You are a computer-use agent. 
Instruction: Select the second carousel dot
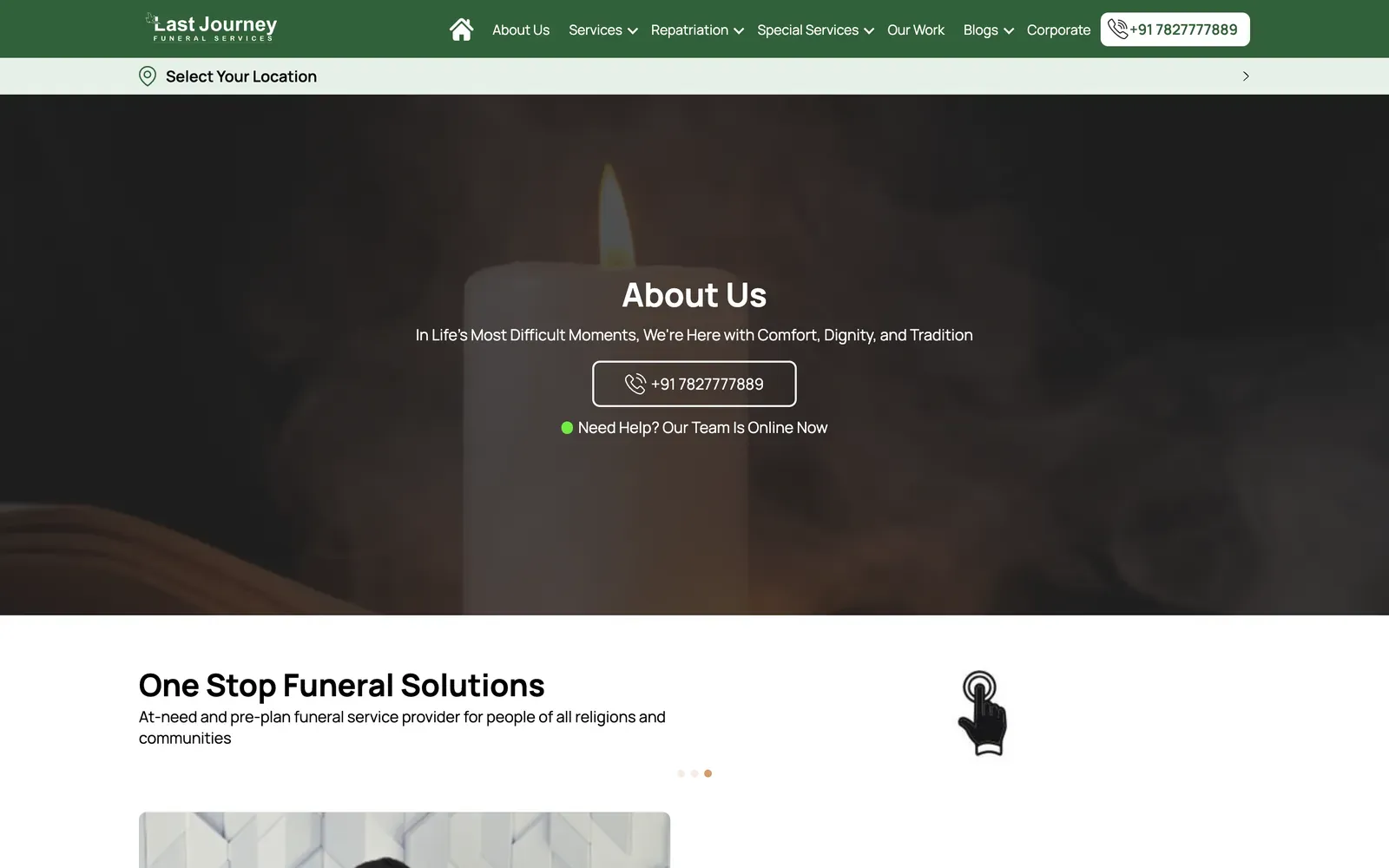(x=694, y=773)
